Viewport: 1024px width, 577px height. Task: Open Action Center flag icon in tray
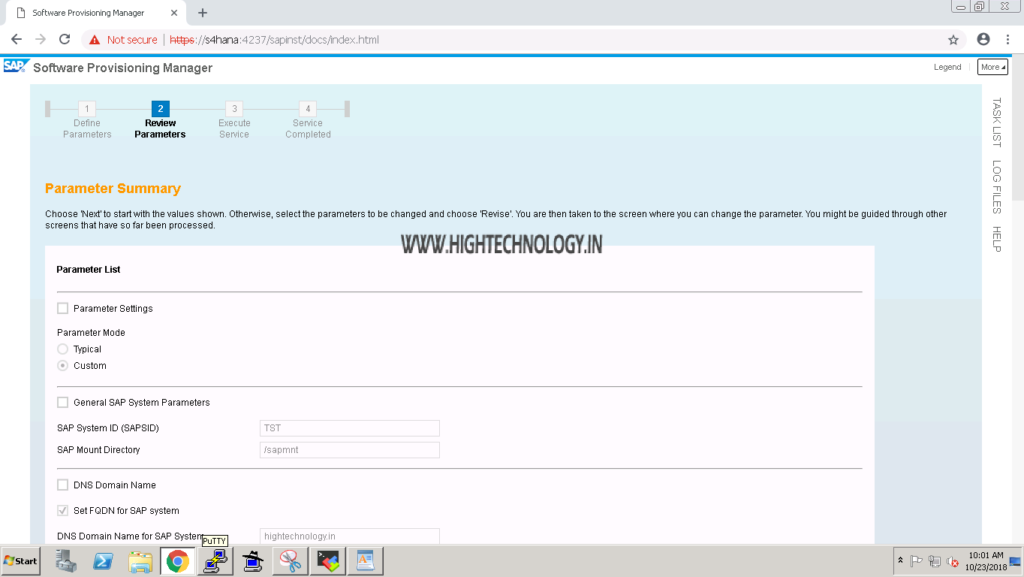tap(916, 561)
